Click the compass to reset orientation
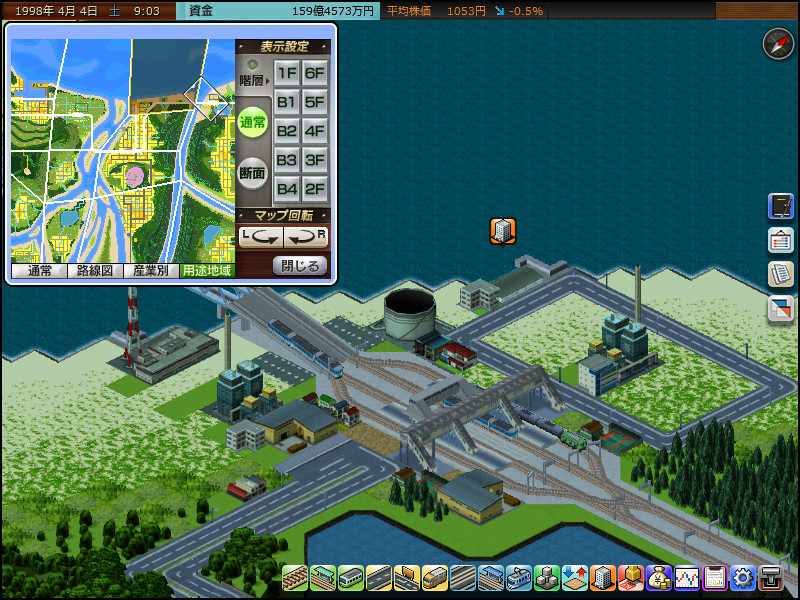Screen dimensions: 800x600 778,44
